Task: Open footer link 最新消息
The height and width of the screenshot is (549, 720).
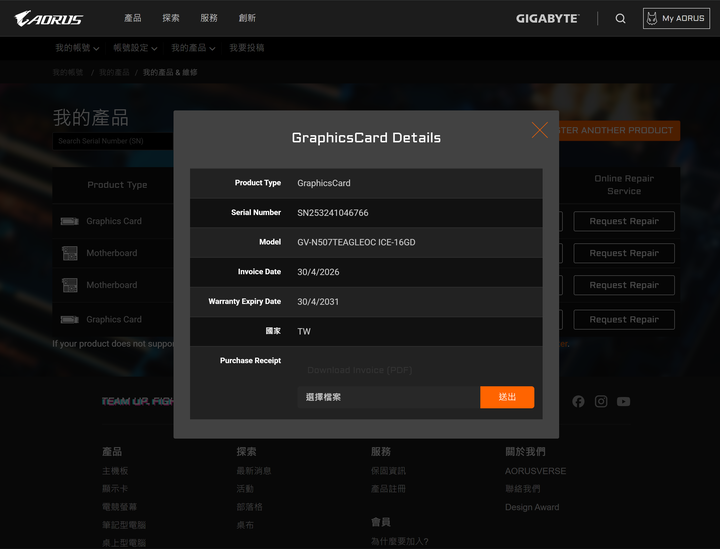Action: [253, 471]
